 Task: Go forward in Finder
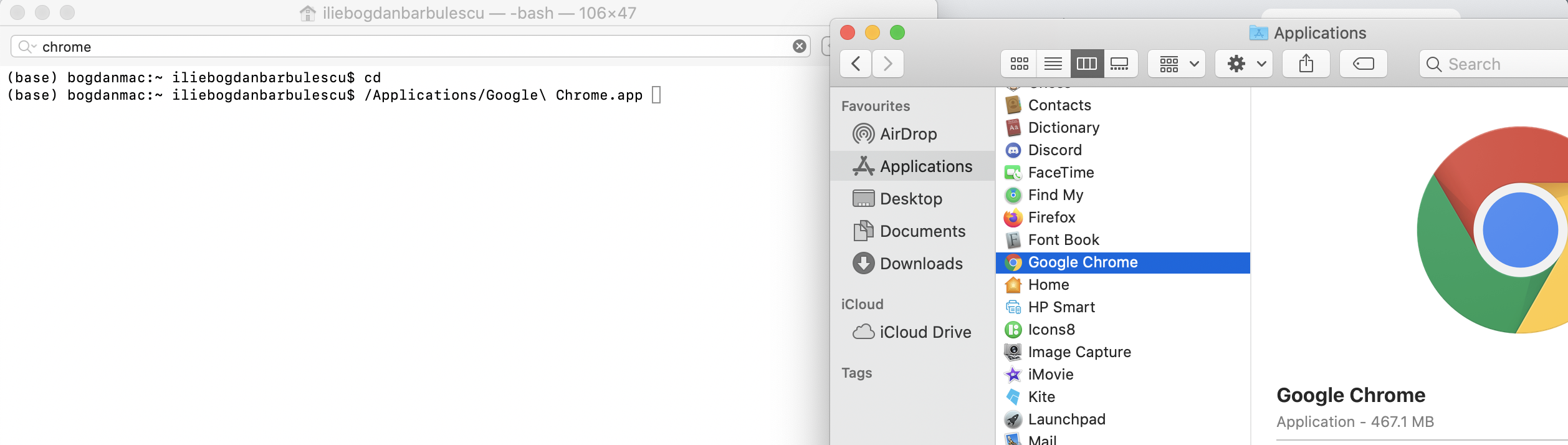pos(888,64)
